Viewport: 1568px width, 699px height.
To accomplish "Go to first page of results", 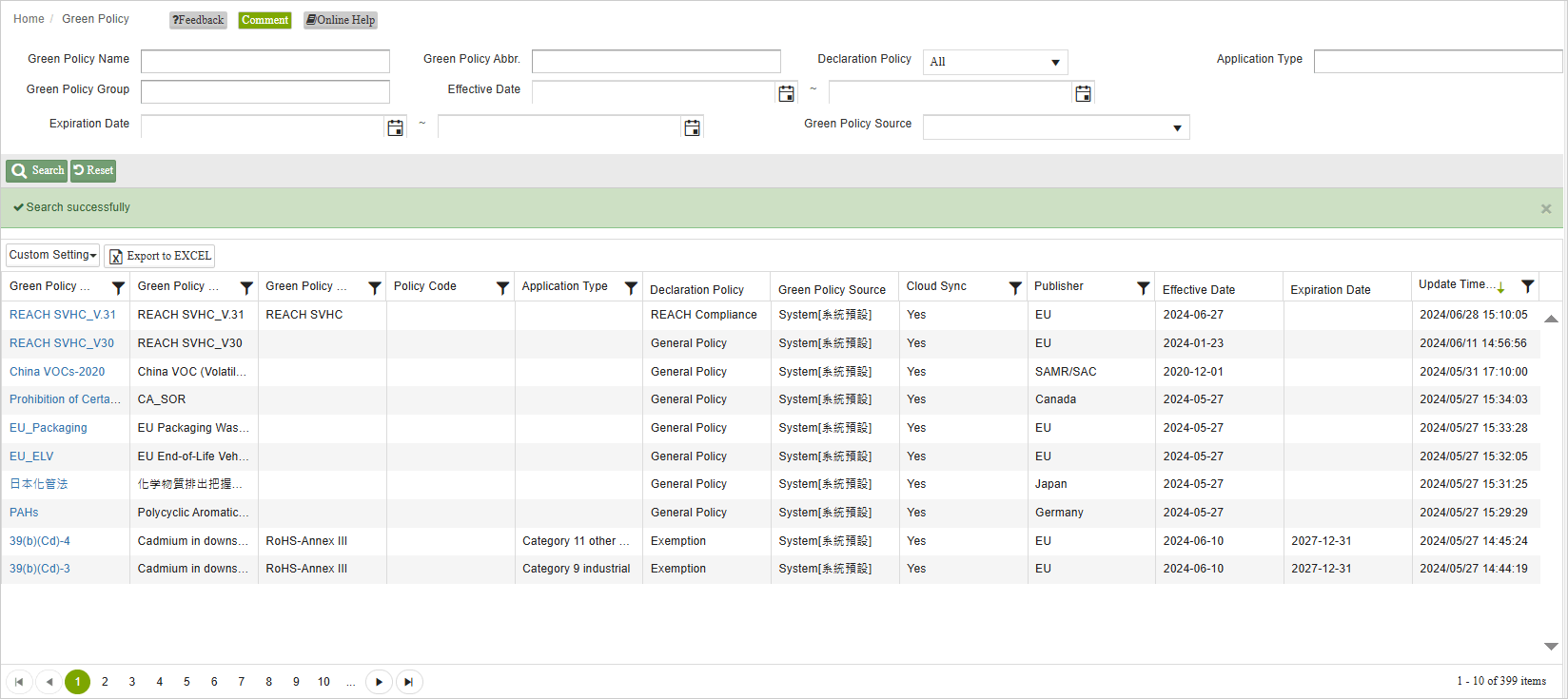I will pos(19,682).
